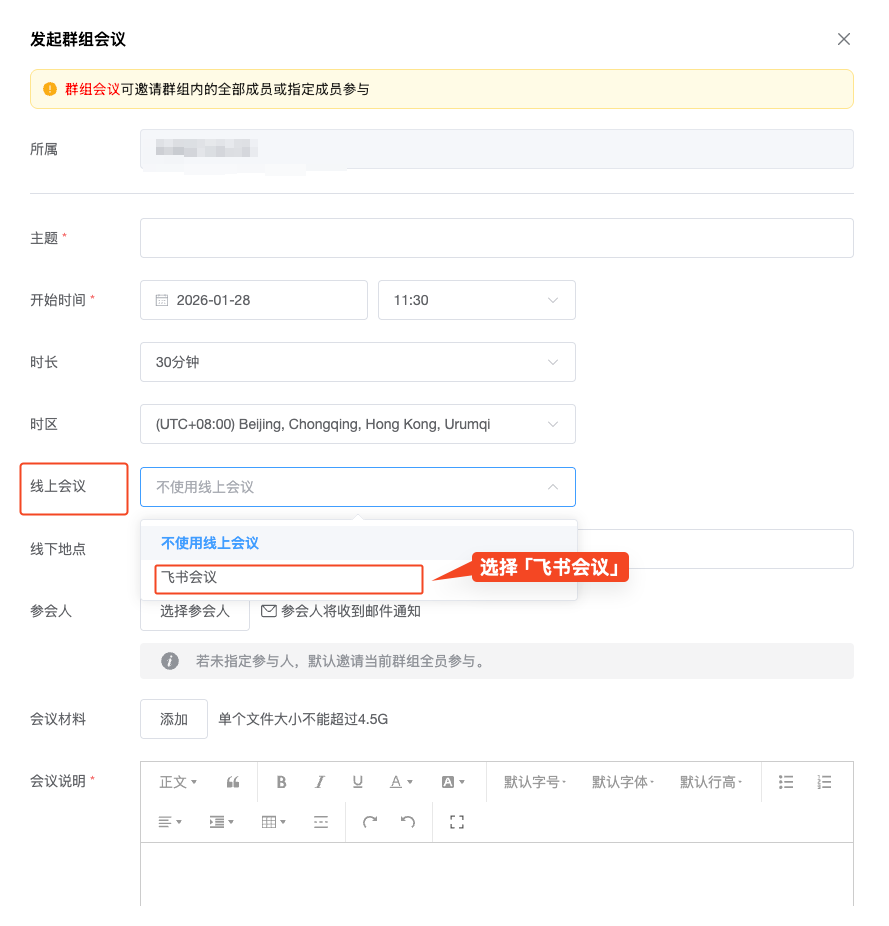Insert an unordered bullet list

[786, 782]
